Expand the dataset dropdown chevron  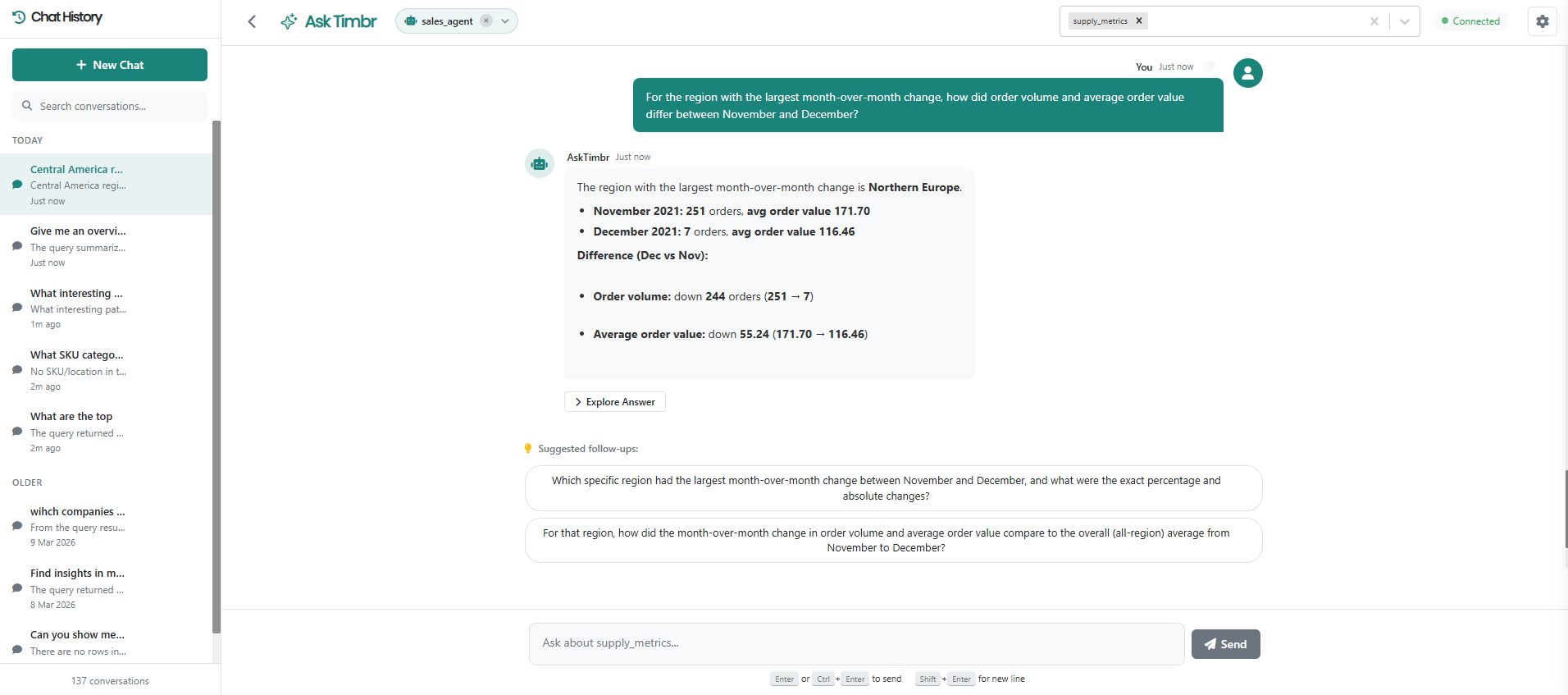click(1404, 21)
